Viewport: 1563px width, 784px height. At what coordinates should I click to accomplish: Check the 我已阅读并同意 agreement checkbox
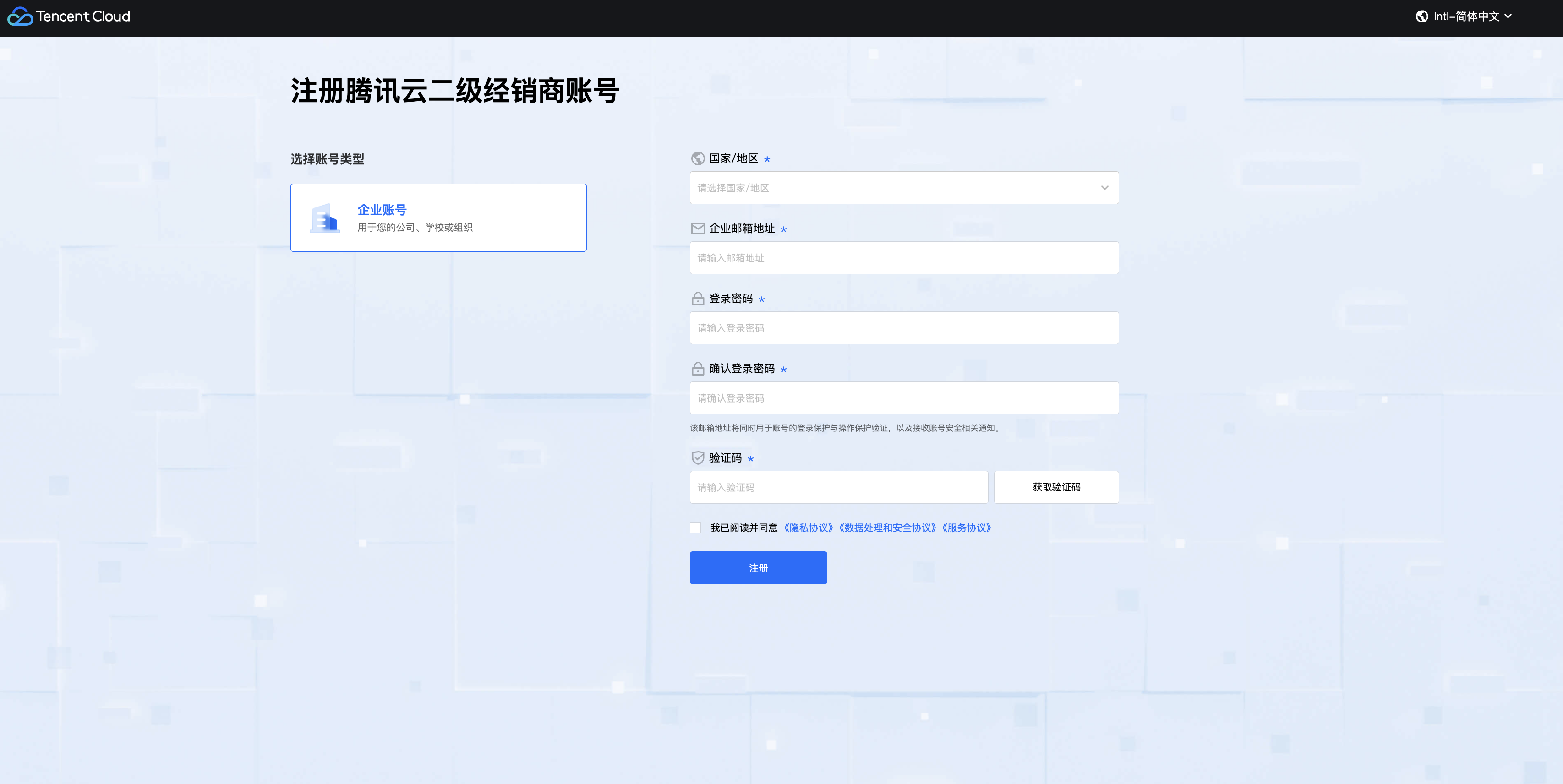point(695,528)
